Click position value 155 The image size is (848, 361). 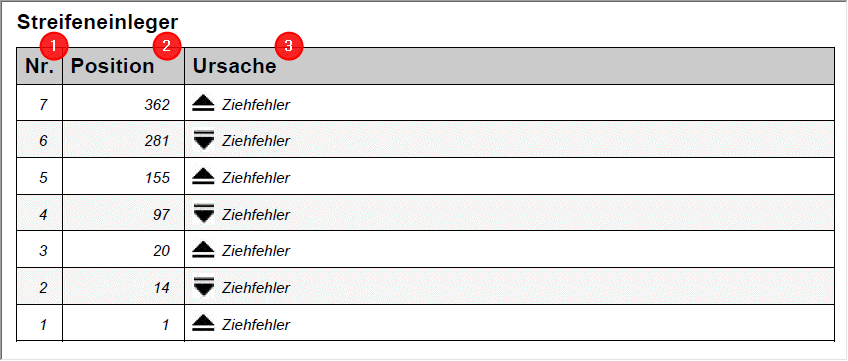[x=157, y=178]
